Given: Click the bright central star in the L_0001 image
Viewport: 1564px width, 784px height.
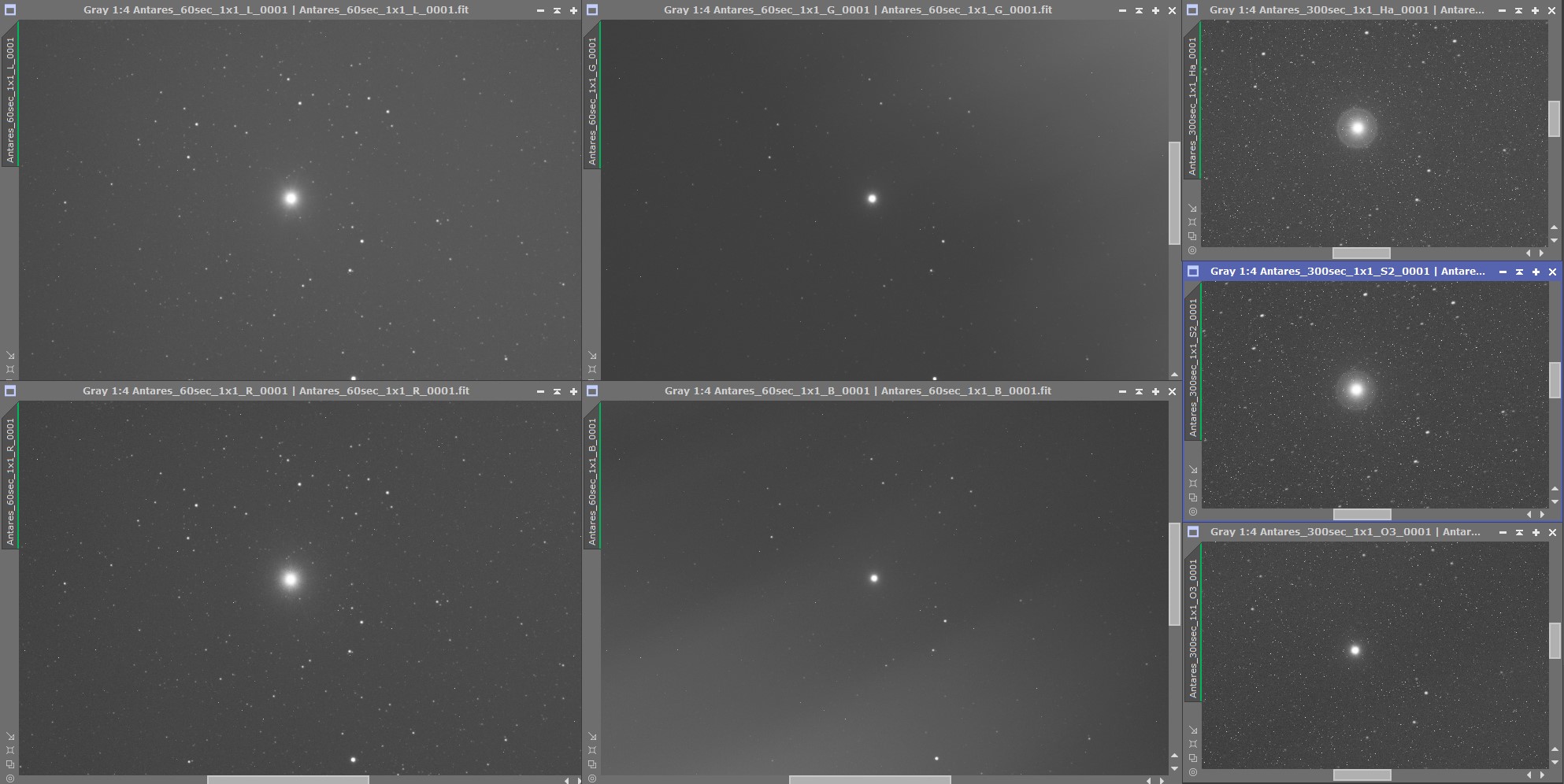Looking at the screenshot, I should [x=291, y=198].
